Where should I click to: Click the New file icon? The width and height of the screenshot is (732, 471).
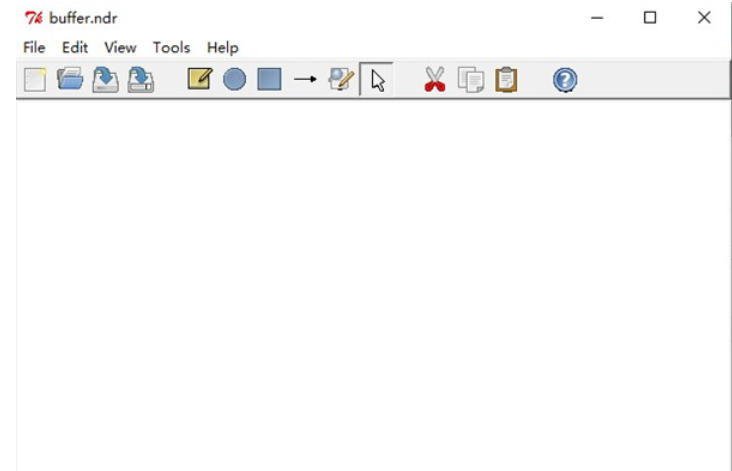[x=35, y=80]
